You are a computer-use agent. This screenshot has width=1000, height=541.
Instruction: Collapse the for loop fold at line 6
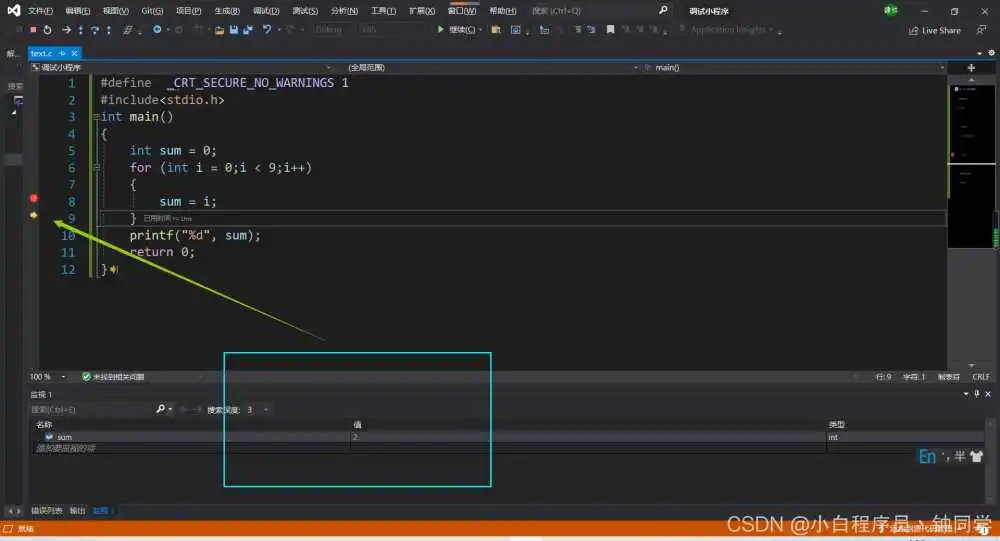[x=96, y=168]
